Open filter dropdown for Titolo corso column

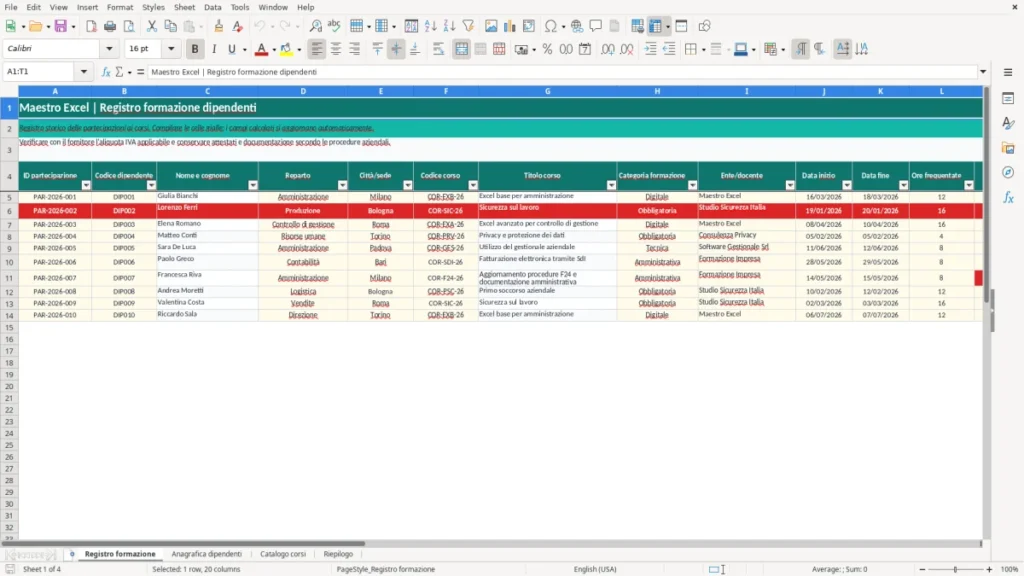pos(611,185)
